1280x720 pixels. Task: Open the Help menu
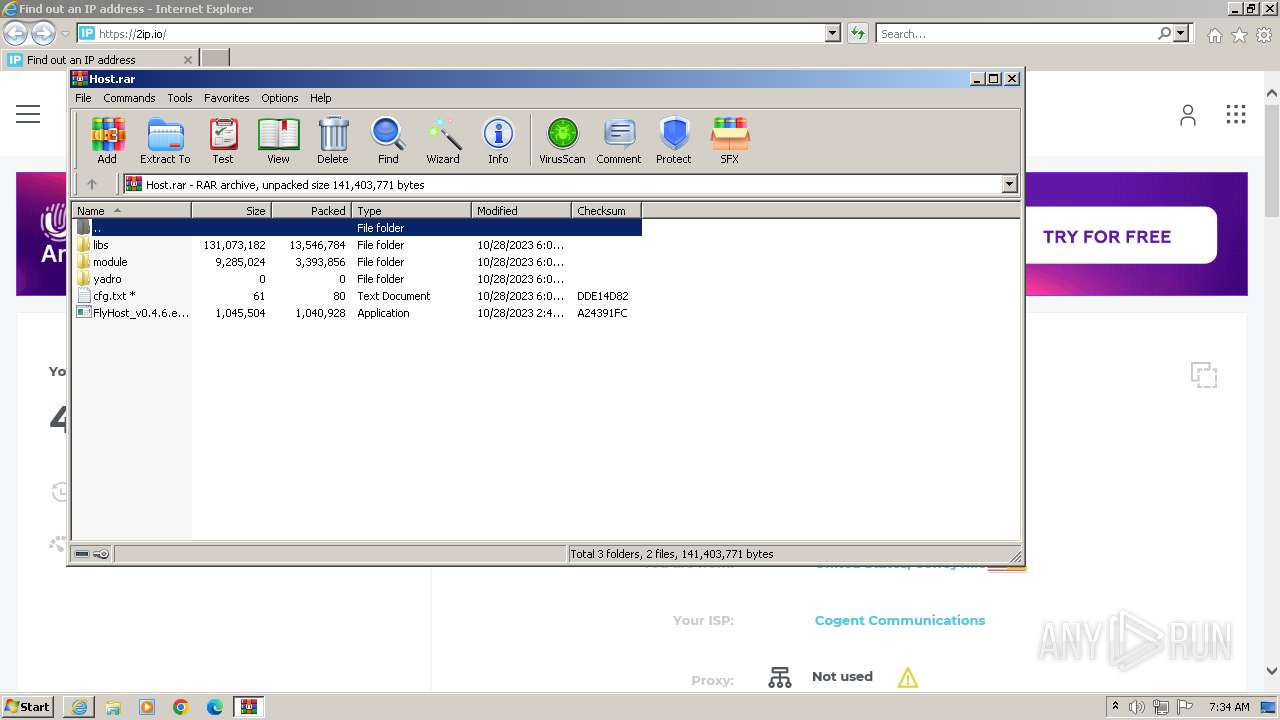(321, 98)
